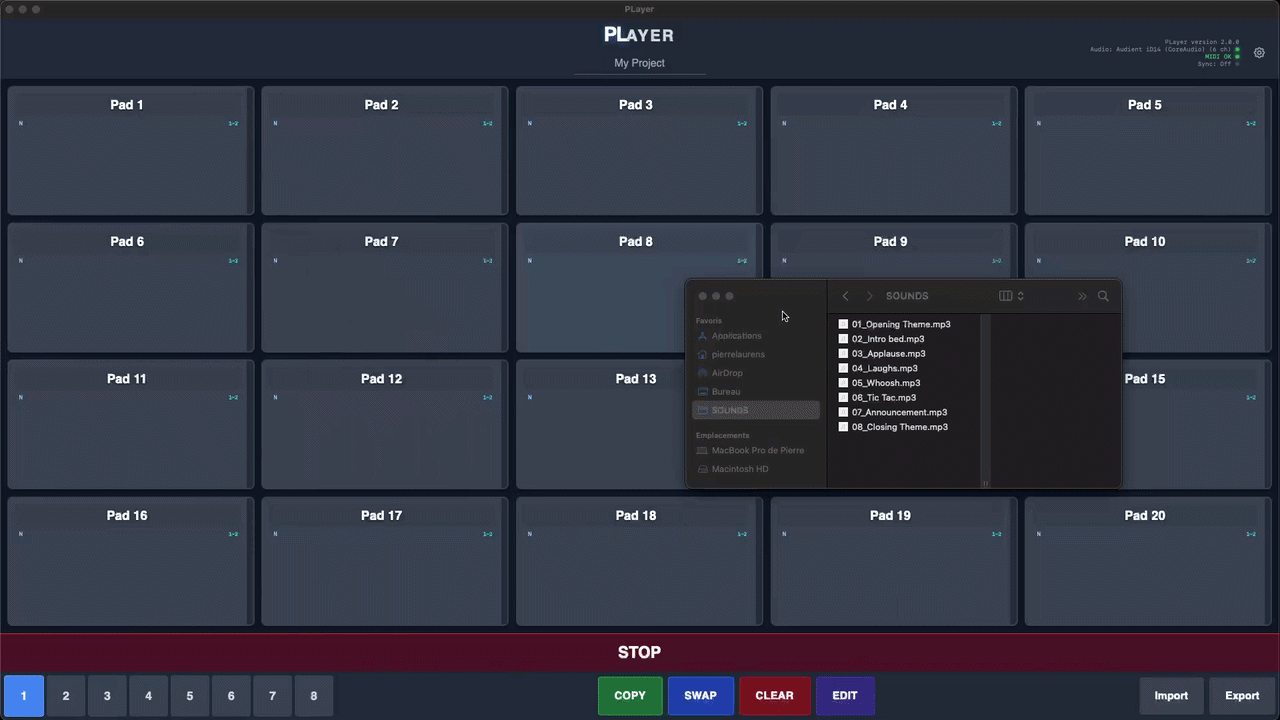Image resolution: width=1280 pixels, height=720 pixels.
Task: Click the Finder search magnifier icon
Action: 1103,296
